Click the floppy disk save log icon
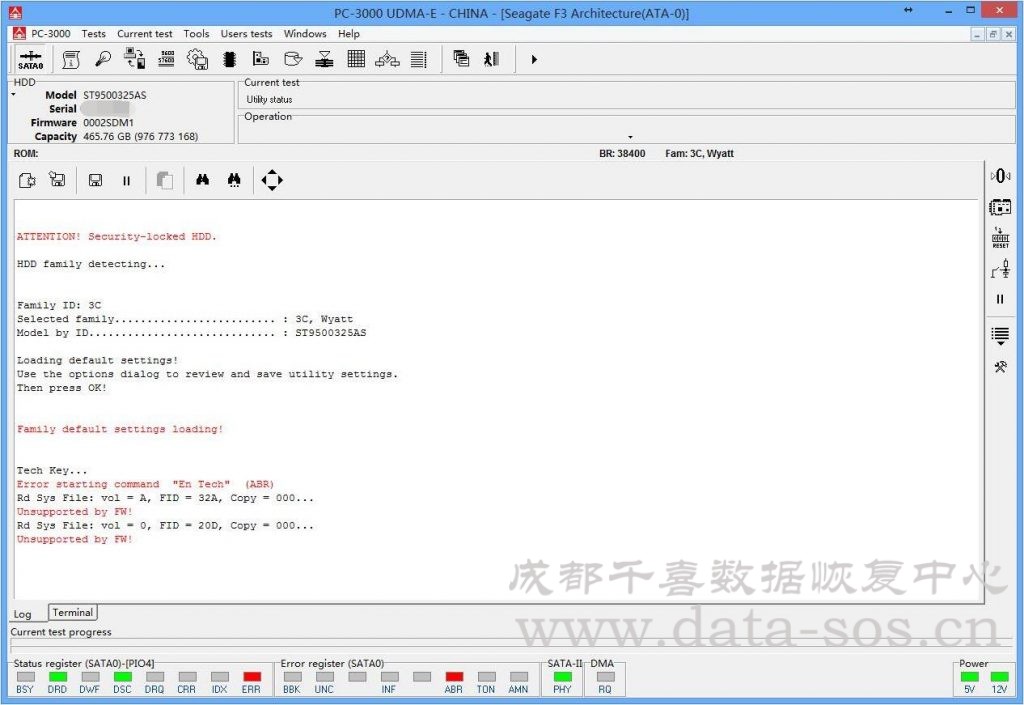This screenshot has height=705, width=1024. click(x=95, y=180)
